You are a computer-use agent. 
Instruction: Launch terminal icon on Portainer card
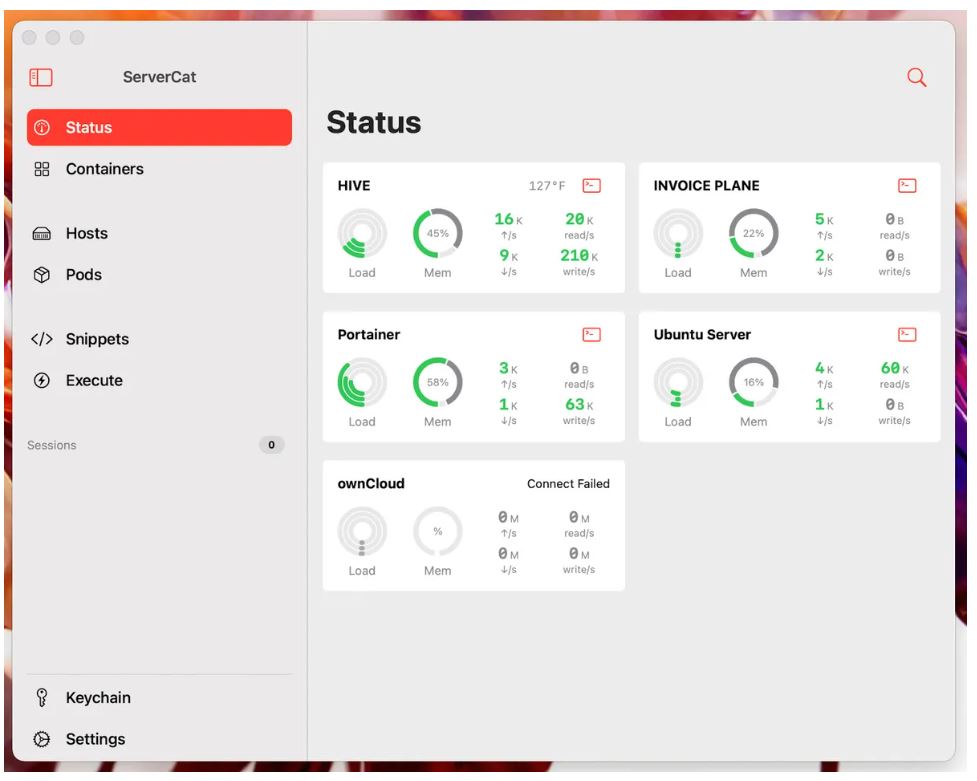592,335
